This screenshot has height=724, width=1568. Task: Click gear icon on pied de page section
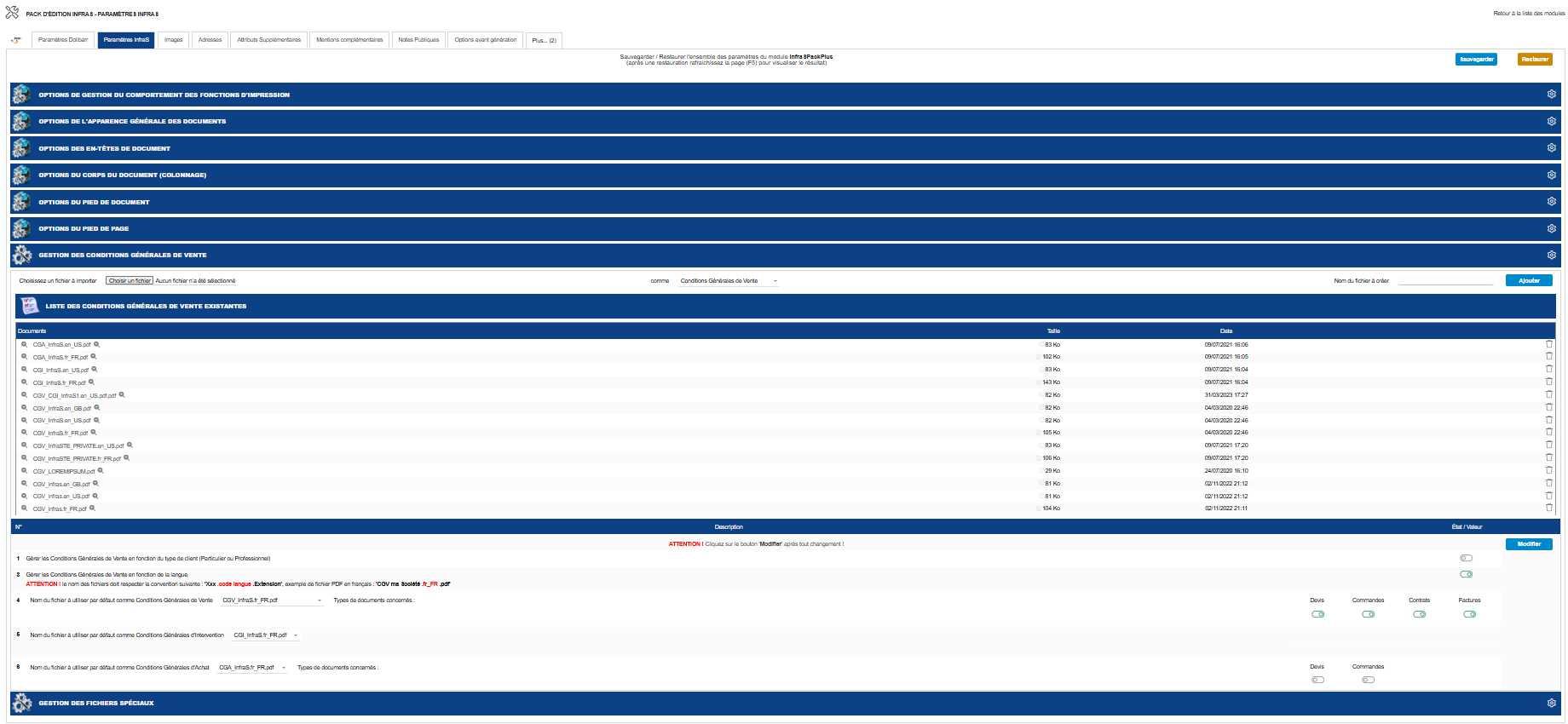point(1552,228)
